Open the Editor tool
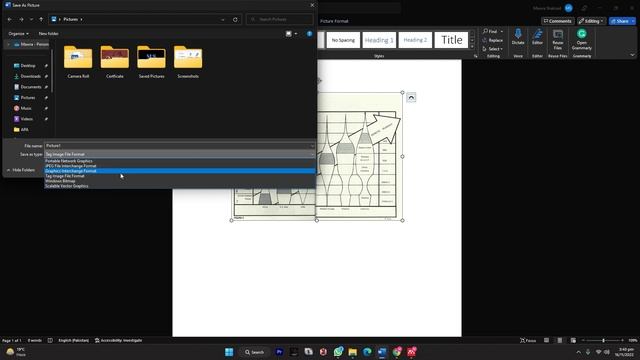Image resolution: width=640 pixels, height=360 pixels. pyautogui.click(x=537, y=37)
